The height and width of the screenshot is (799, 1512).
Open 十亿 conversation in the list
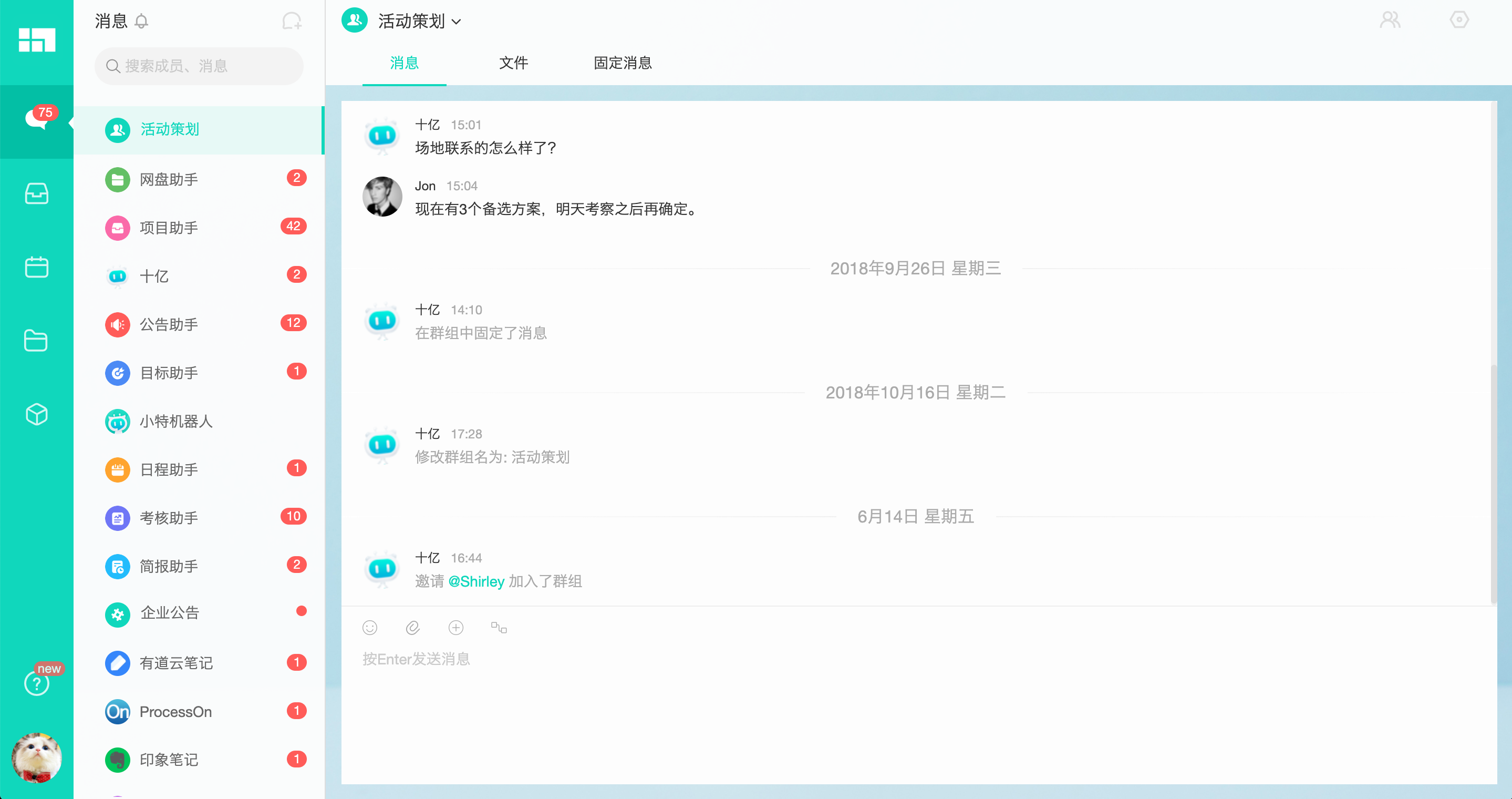[x=199, y=275]
